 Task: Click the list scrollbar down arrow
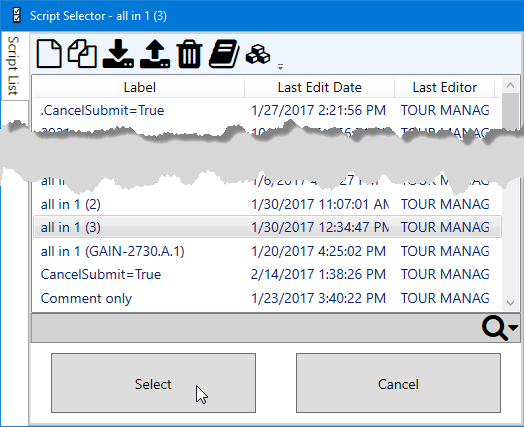click(510, 303)
